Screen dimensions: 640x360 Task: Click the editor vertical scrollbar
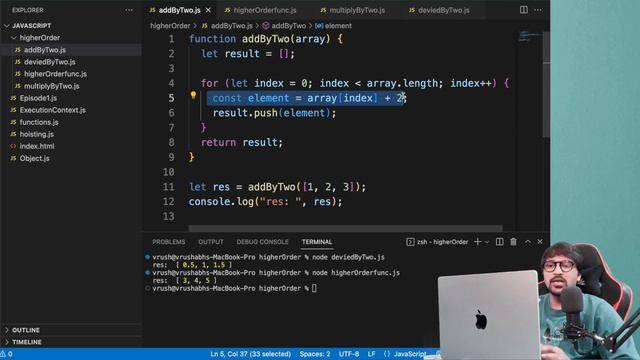pos(546,84)
